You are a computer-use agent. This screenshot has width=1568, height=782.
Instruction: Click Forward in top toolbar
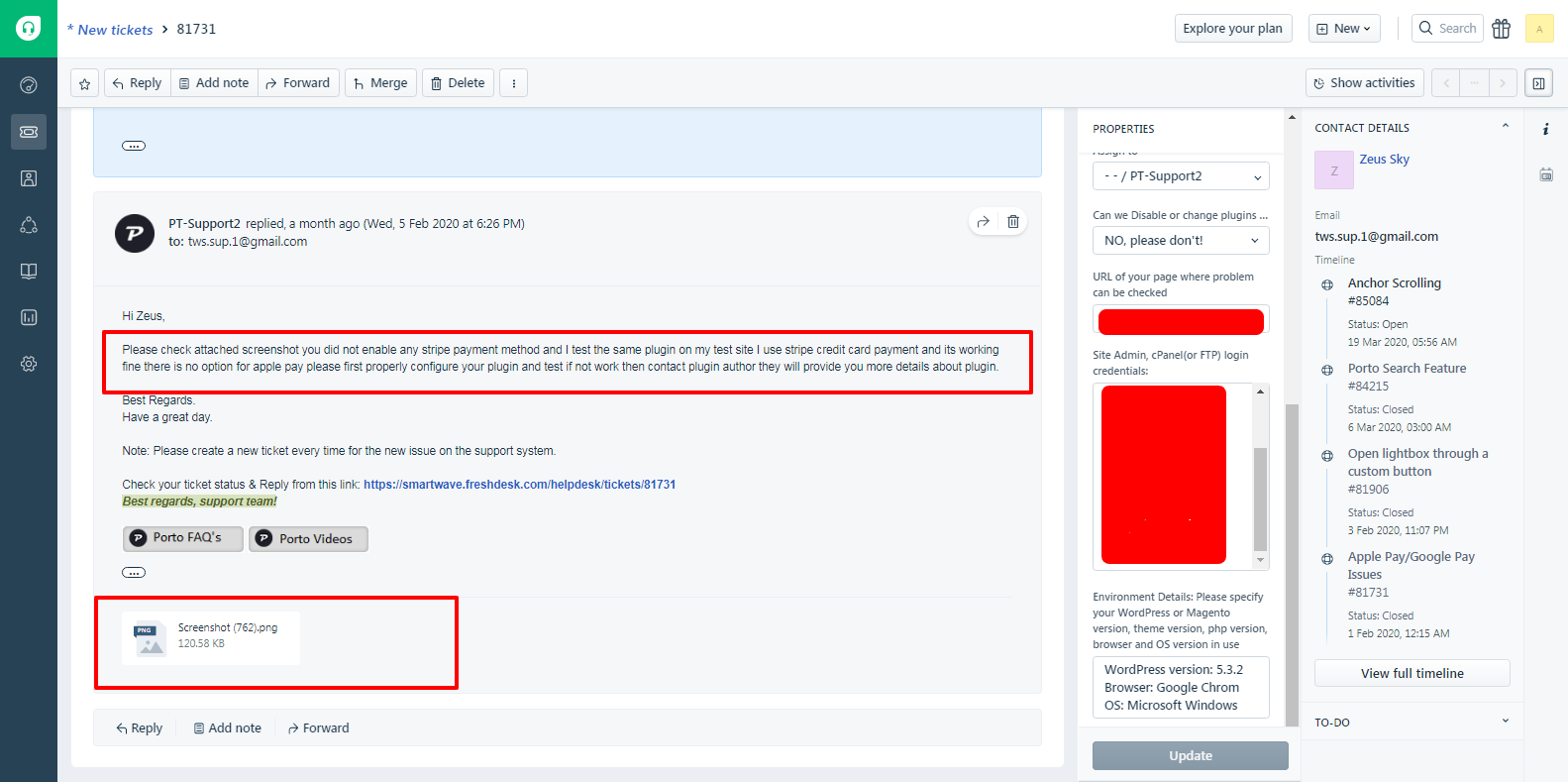pyautogui.click(x=298, y=83)
